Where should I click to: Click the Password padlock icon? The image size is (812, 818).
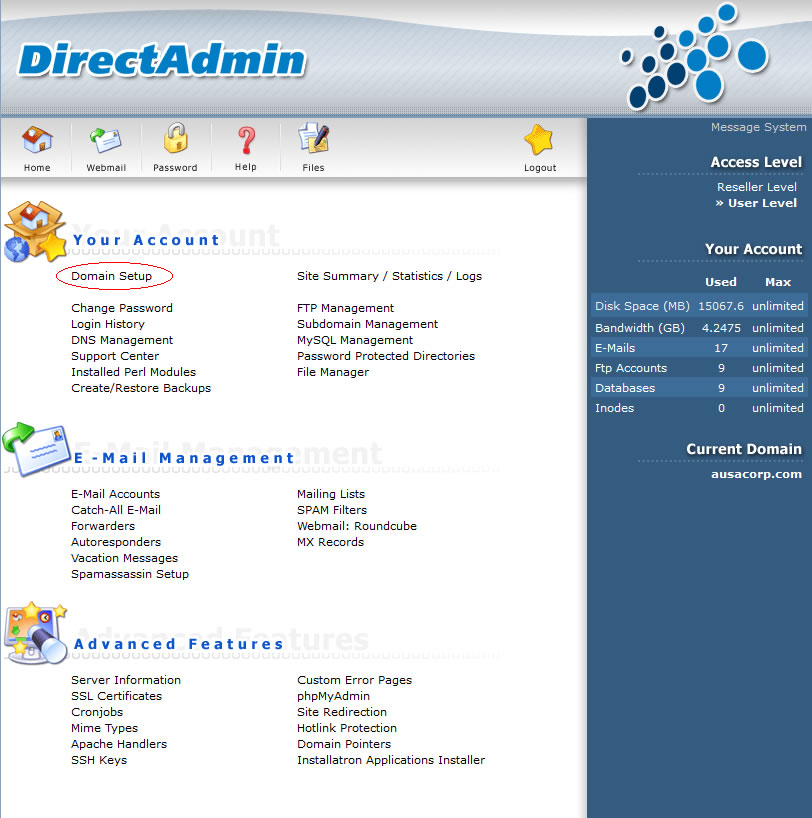pos(175,141)
